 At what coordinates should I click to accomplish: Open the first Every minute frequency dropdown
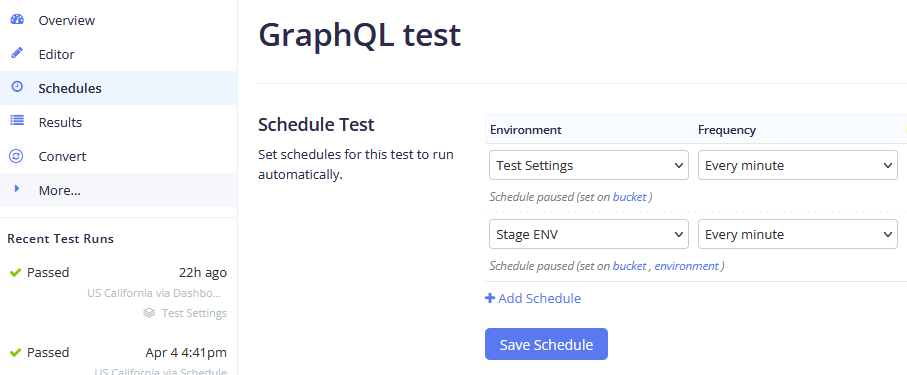(x=798, y=165)
